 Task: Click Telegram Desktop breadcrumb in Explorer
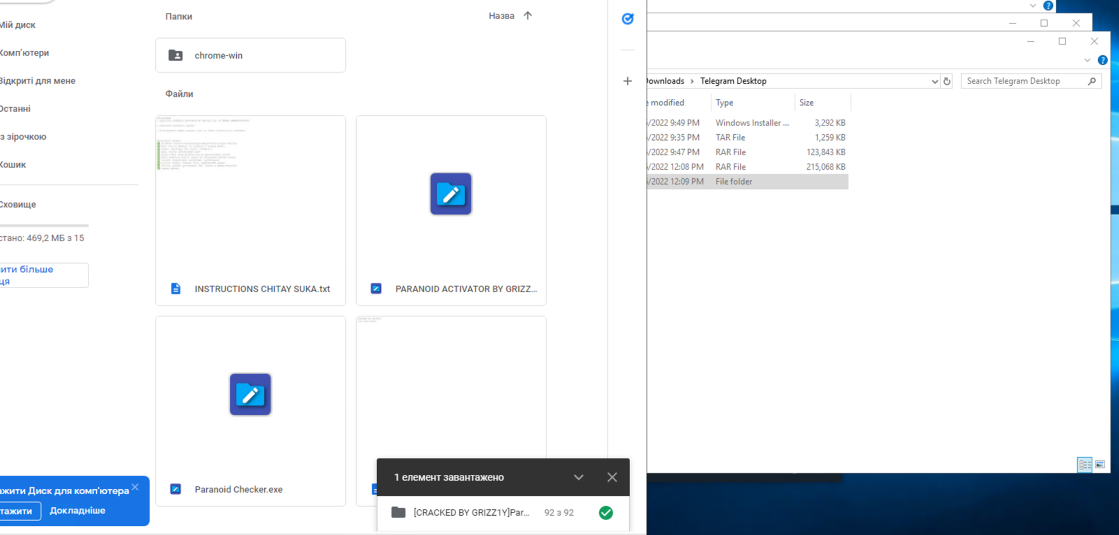point(733,81)
